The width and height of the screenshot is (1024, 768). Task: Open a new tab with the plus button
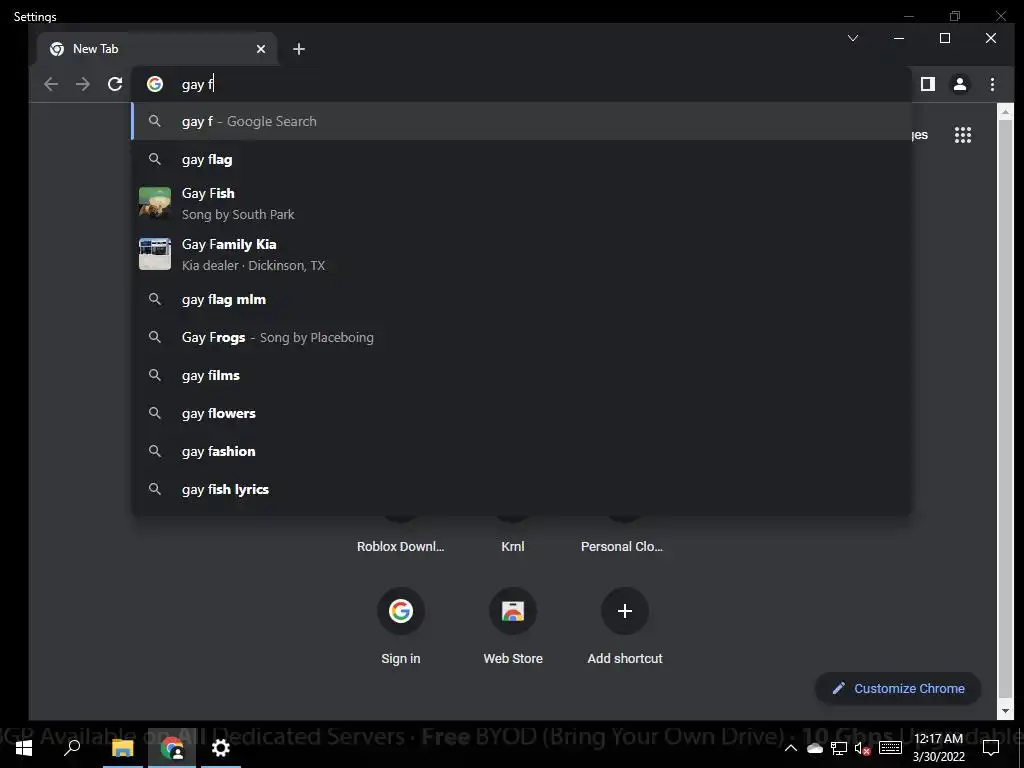[299, 49]
